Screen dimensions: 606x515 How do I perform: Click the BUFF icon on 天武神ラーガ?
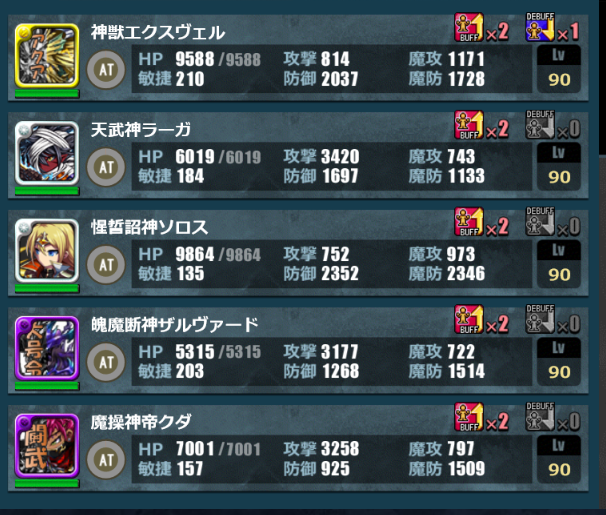(469, 124)
